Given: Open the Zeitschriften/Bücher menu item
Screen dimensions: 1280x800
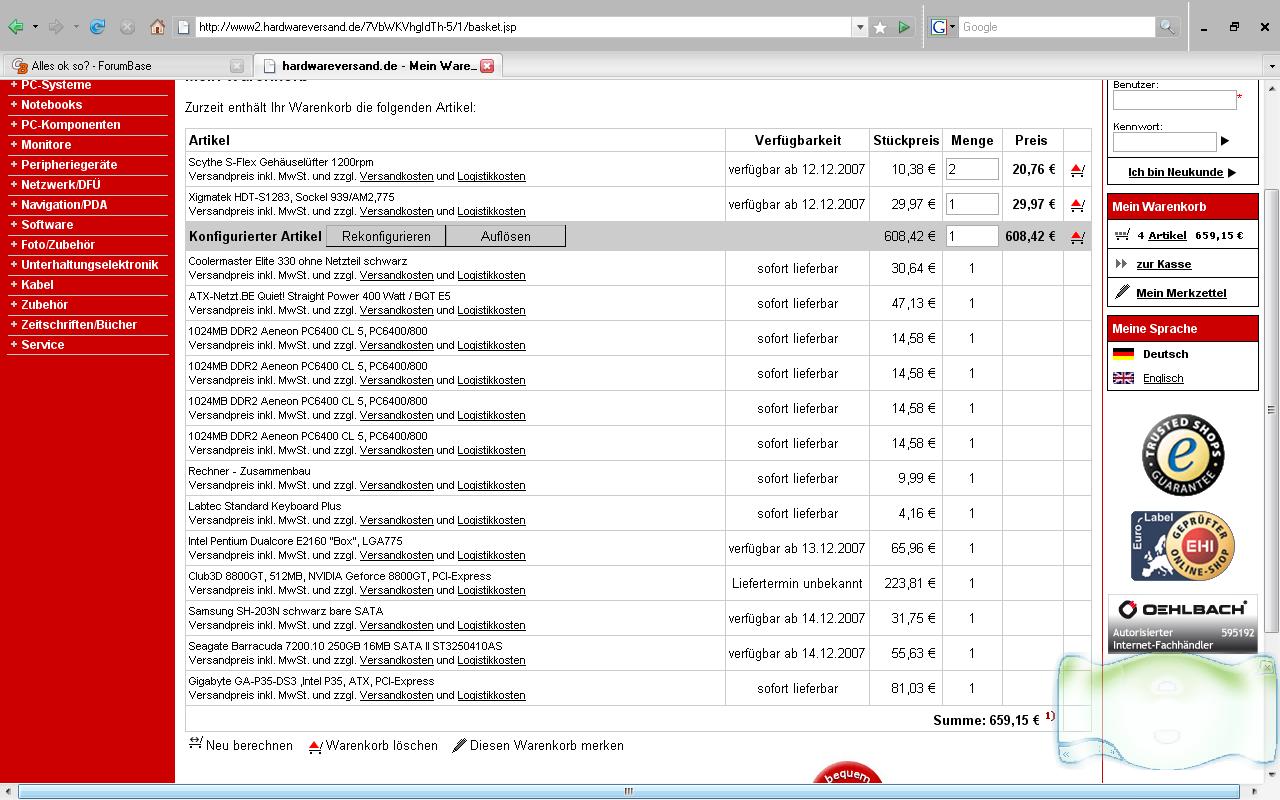Looking at the screenshot, I should pos(78,325).
